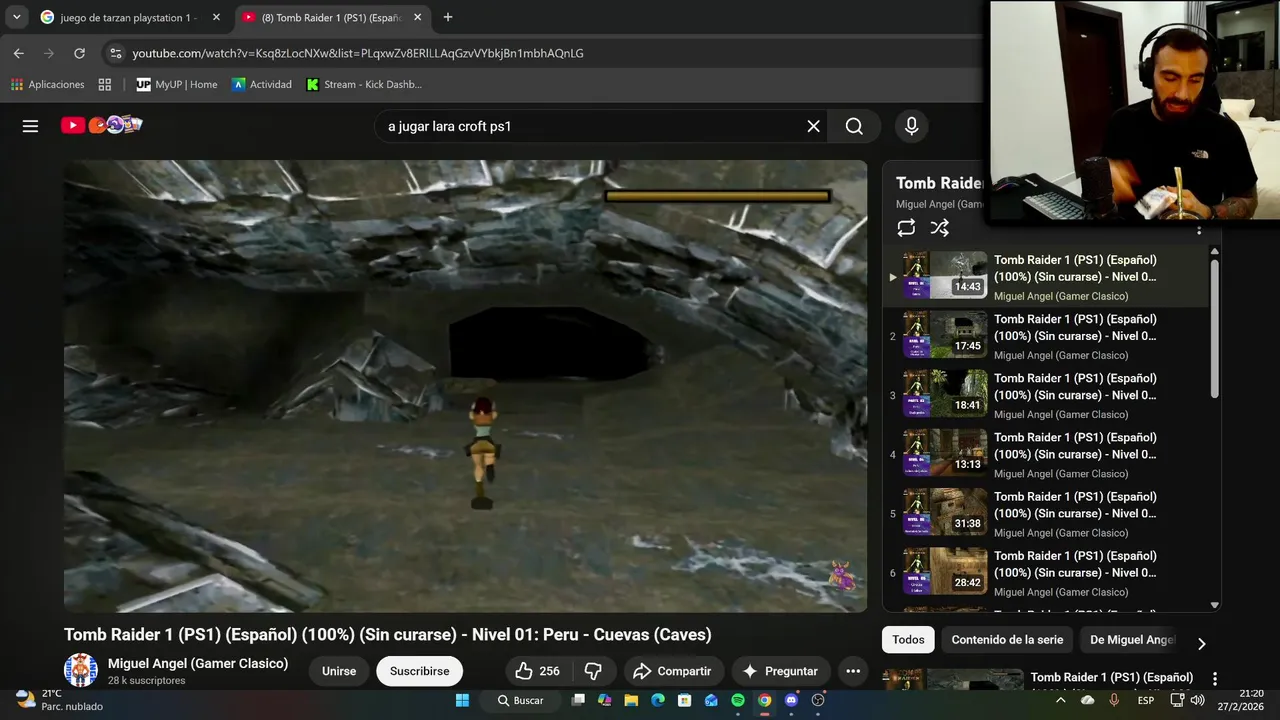This screenshot has height=720, width=1280.
Task: Show hidden system tray icons
Action: click(1060, 700)
